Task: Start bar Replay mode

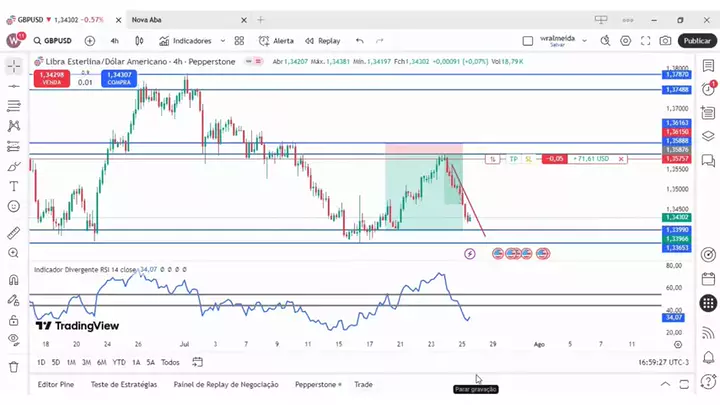Action: [323, 41]
